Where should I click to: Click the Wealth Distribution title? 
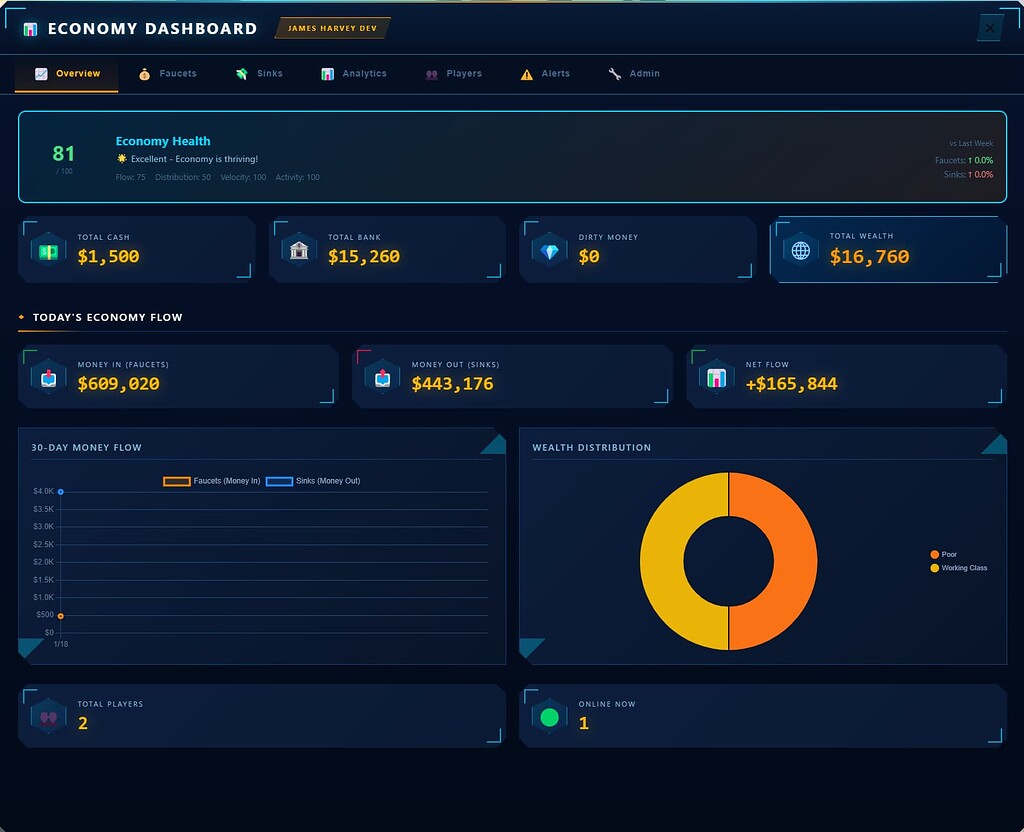click(592, 448)
